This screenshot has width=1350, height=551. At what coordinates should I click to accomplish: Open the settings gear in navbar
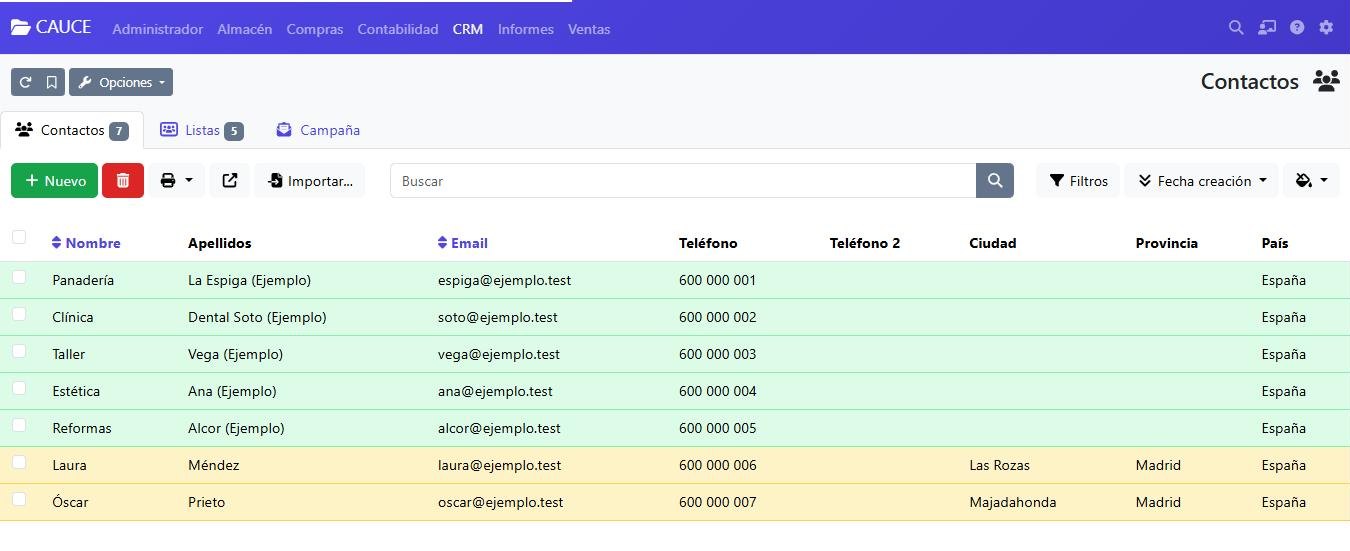pos(1326,28)
